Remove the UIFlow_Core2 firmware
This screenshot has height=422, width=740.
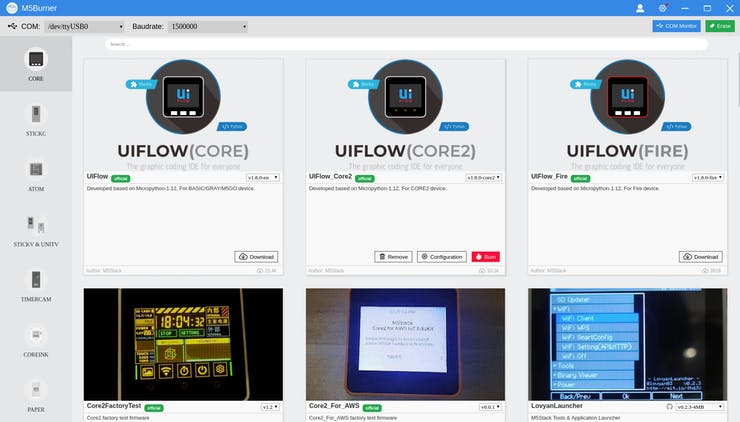[x=393, y=257]
